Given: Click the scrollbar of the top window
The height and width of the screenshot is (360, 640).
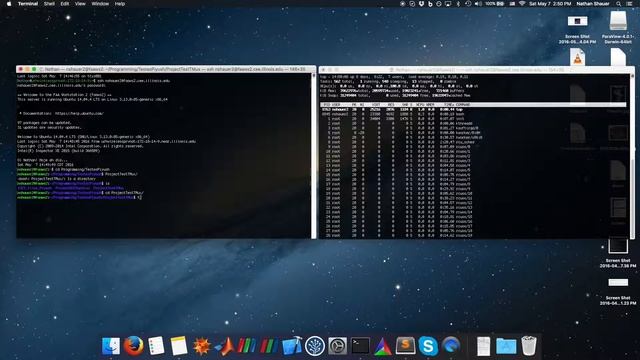Looking at the screenshot, I should (x=632, y=156).
